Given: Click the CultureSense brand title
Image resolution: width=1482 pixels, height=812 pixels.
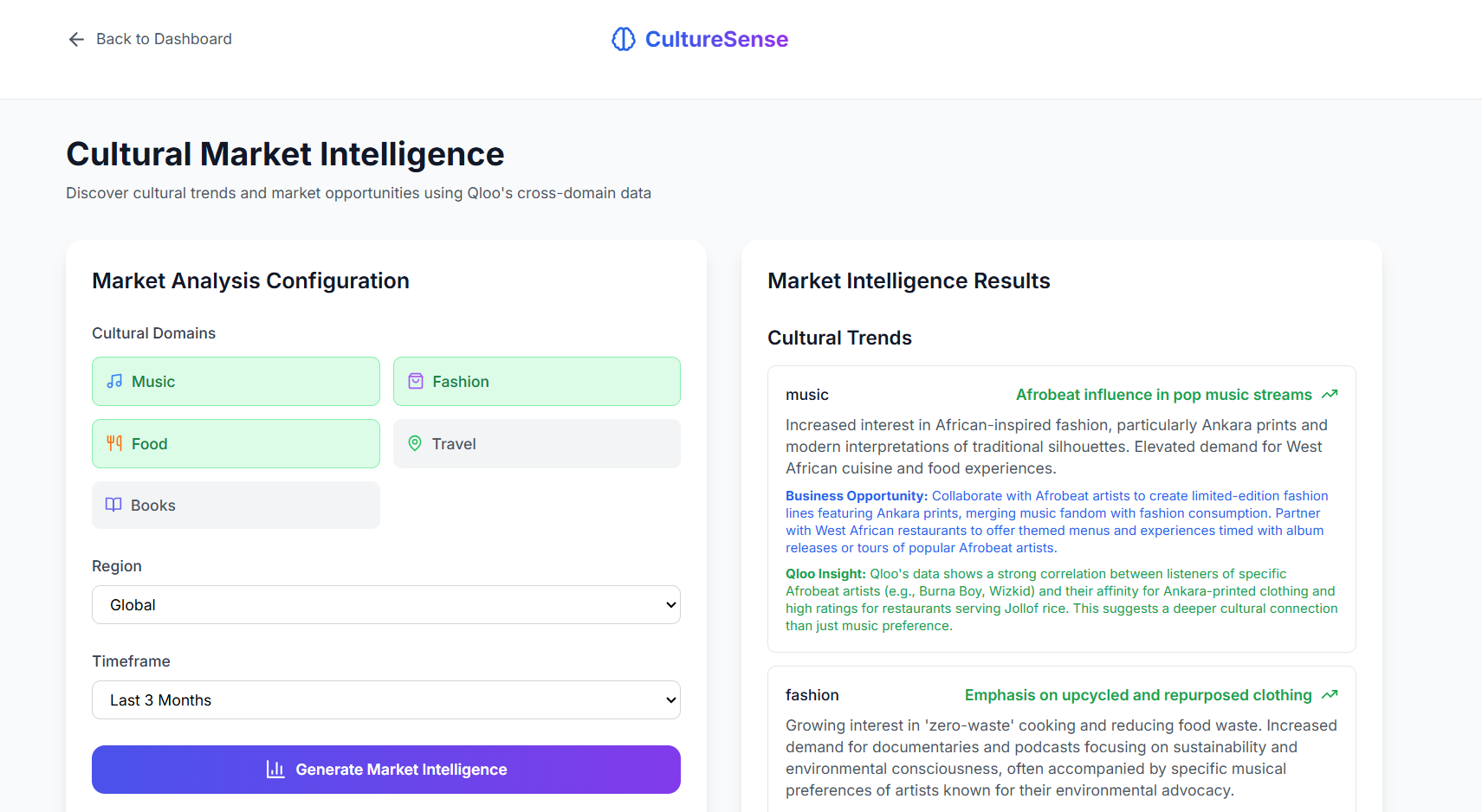Looking at the screenshot, I should (x=716, y=39).
